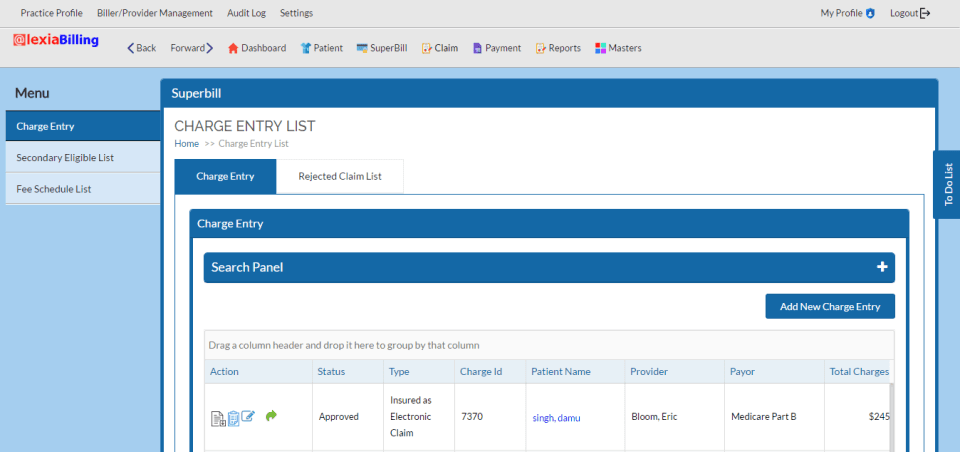Open the Payment module

(x=497, y=48)
